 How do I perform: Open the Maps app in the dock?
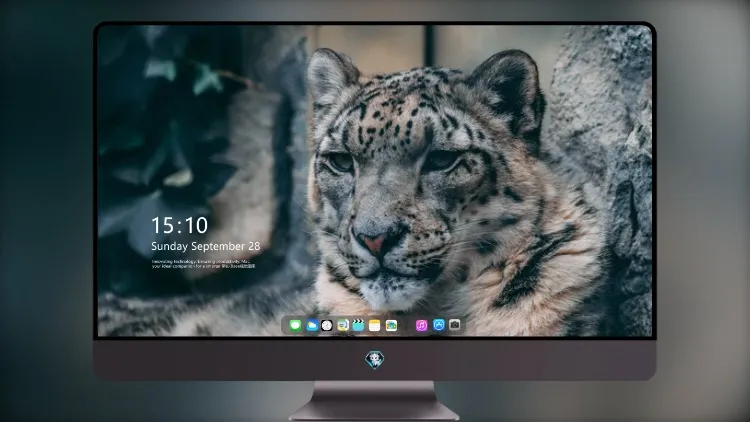point(342,326)
